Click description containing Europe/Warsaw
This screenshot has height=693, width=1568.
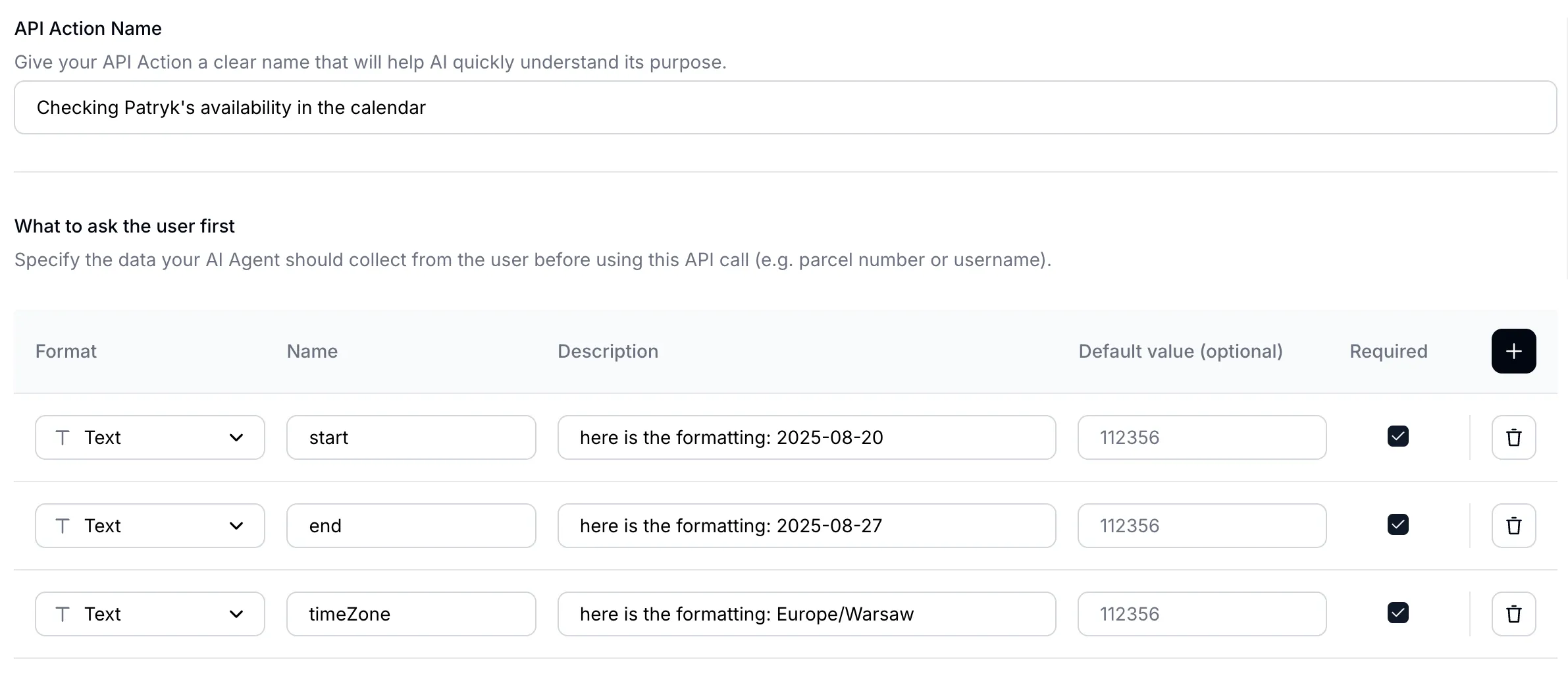pyautogui.click(x=806, y=614)
